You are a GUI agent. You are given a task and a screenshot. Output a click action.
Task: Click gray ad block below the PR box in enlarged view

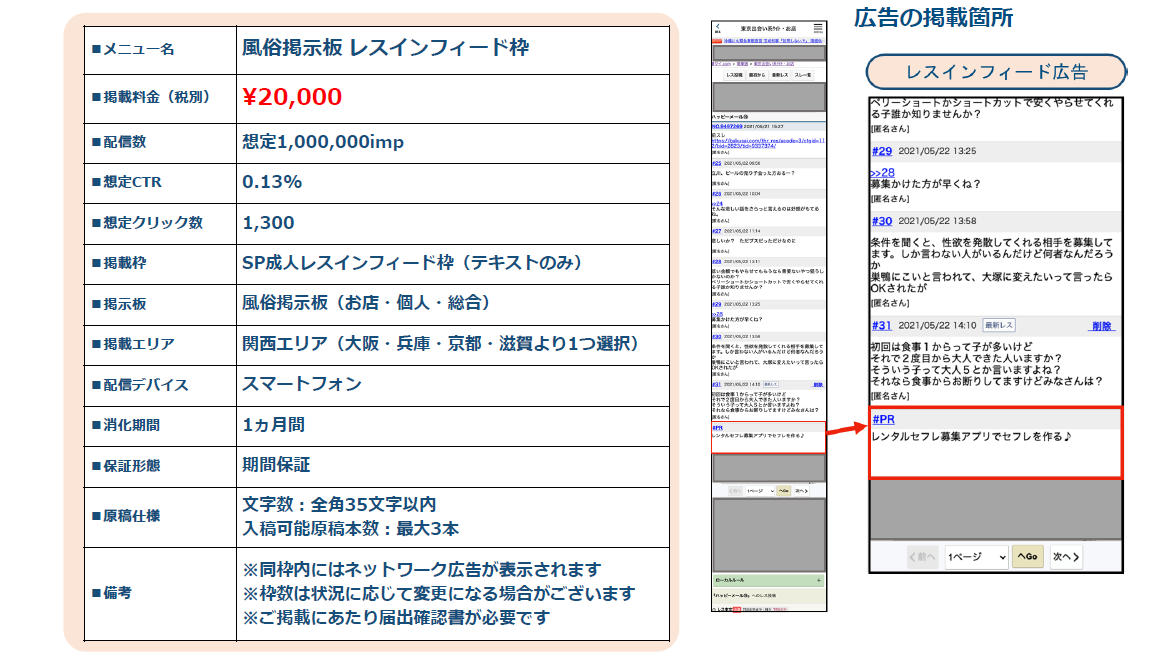995,509
